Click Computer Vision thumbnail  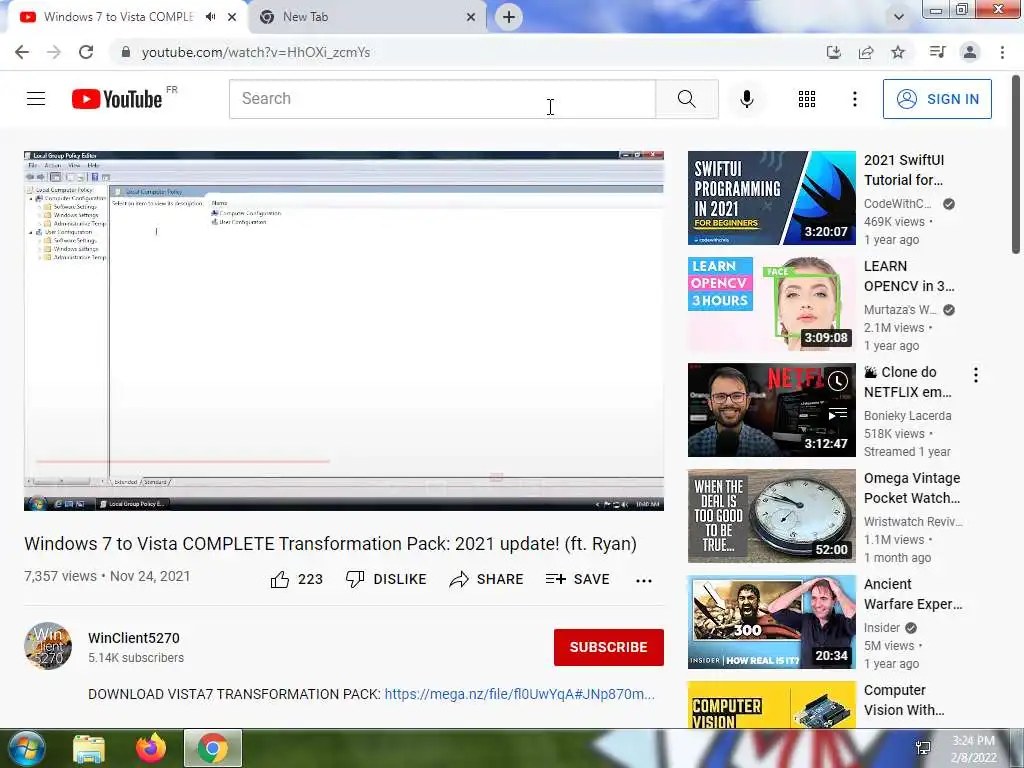(x=771, y=705)
